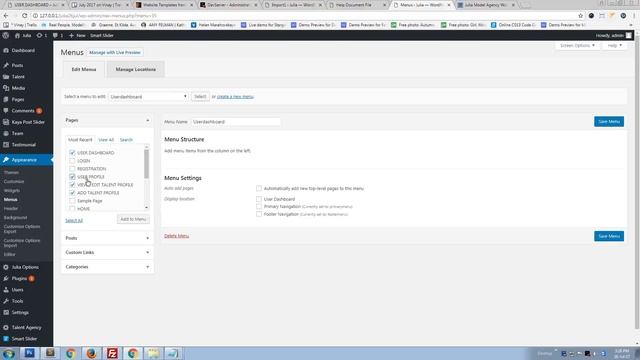Open the Media library icon

tap(6, 88)
